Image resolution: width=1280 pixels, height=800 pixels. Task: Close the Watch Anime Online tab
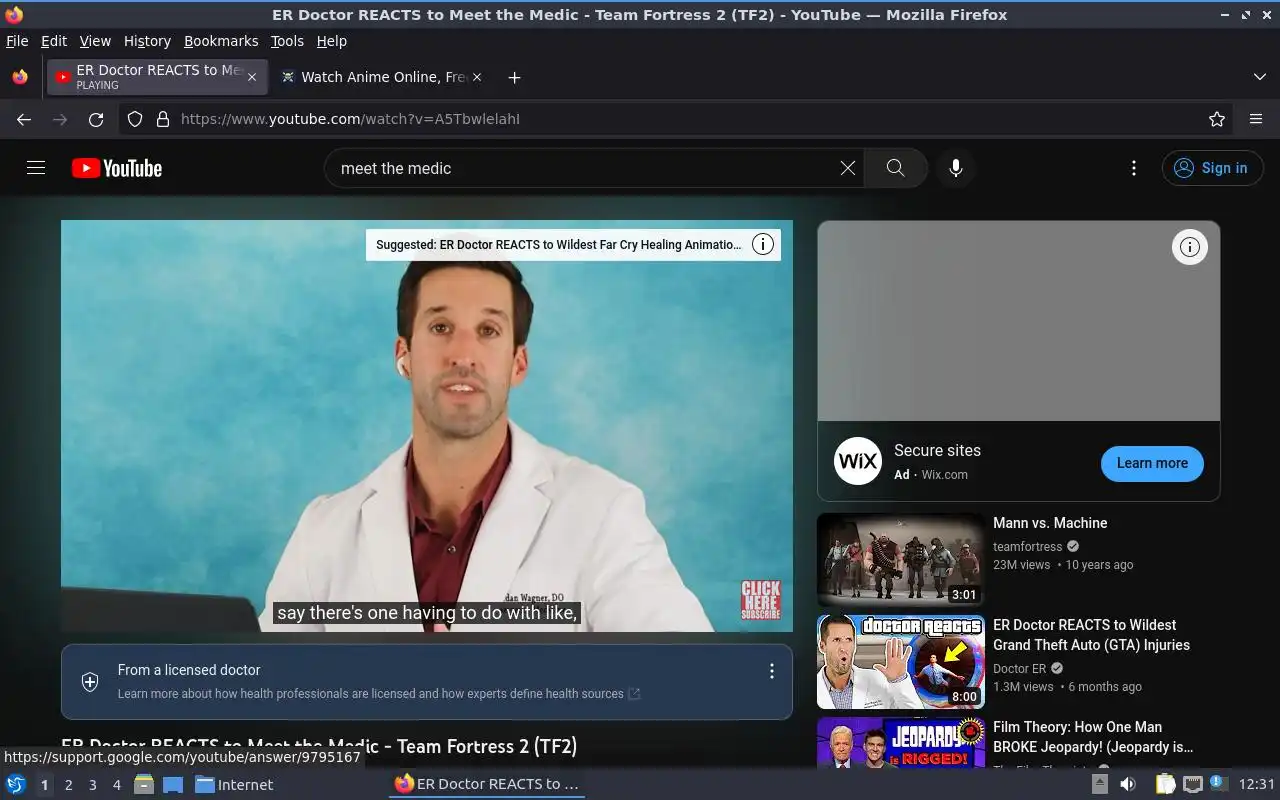477,77
